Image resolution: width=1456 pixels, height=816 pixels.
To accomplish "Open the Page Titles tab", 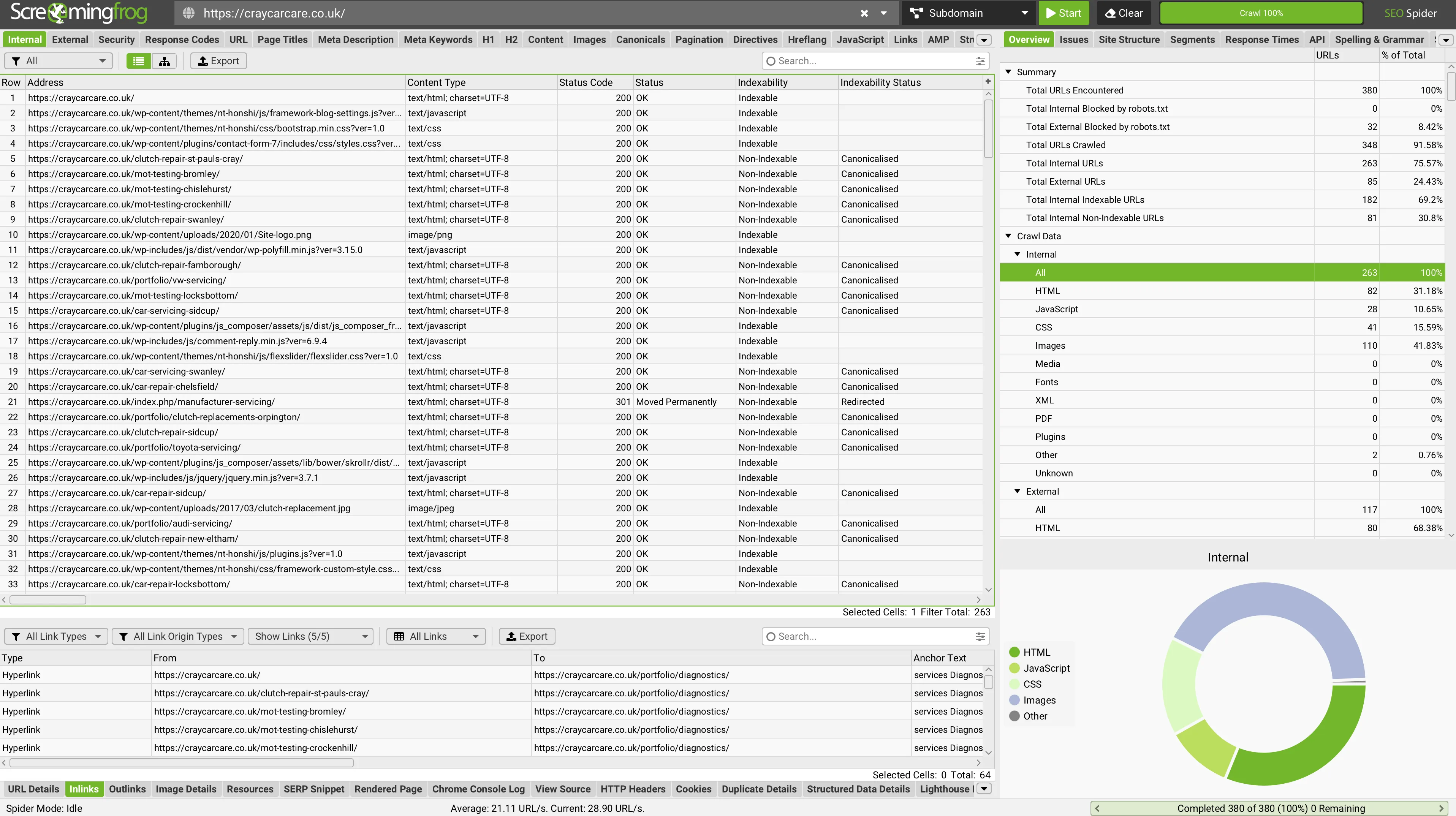I will pos(282,40).
